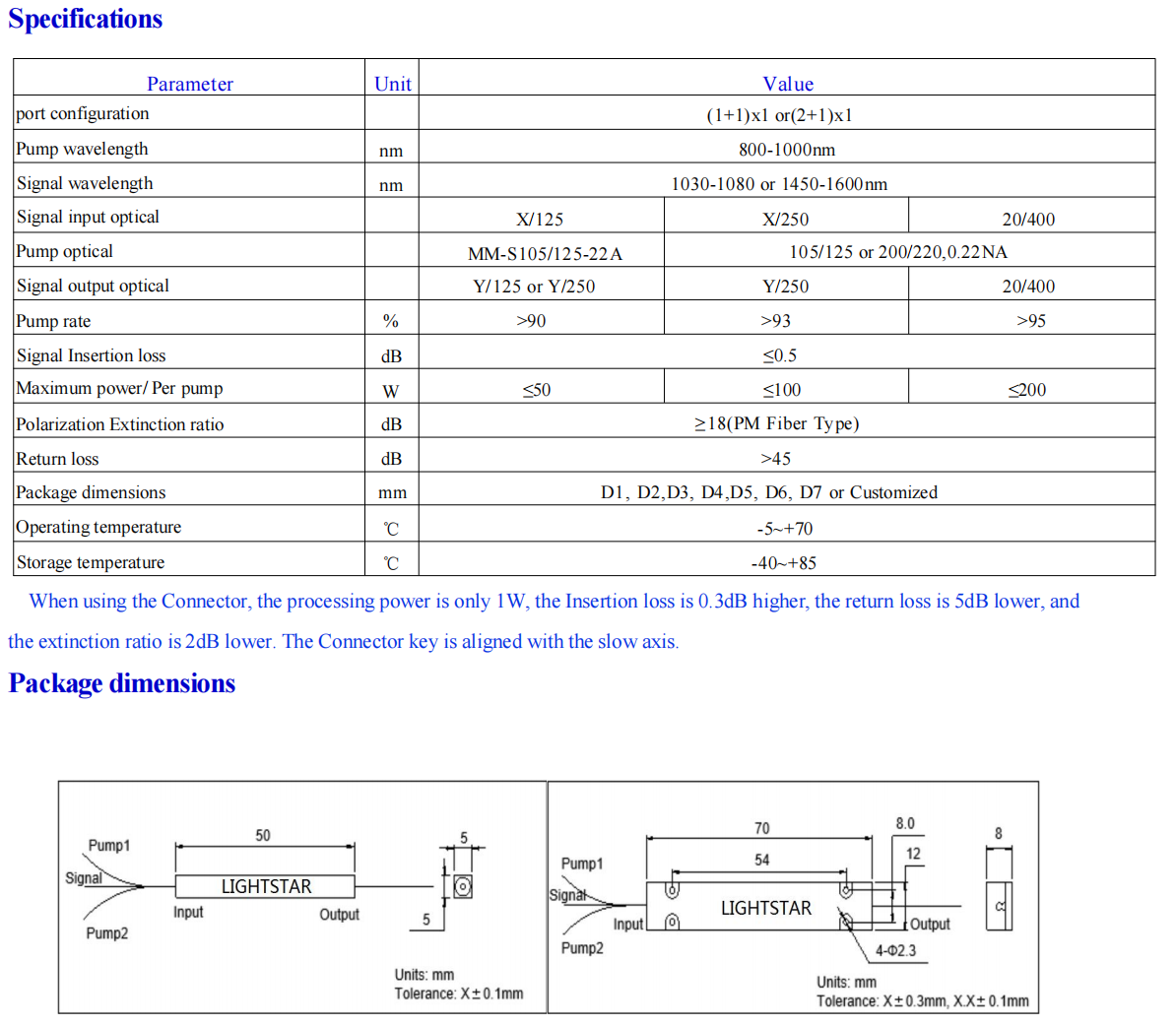This screenshot has width=1176, height=1026.
Task: Click the '1030-1080 or 1450-1600nm' value
Action: (x=778, y=184)
